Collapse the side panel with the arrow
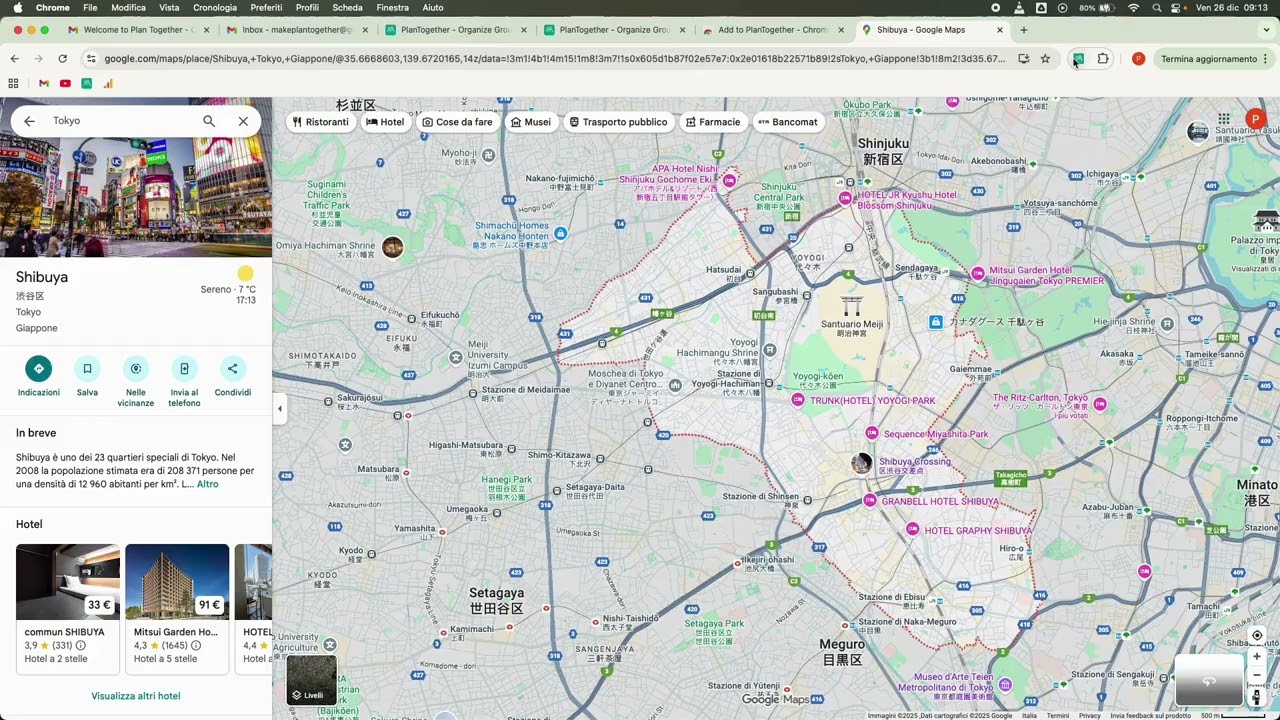Viewport: 1280px width, 720px height. click(x=279, y=408)
